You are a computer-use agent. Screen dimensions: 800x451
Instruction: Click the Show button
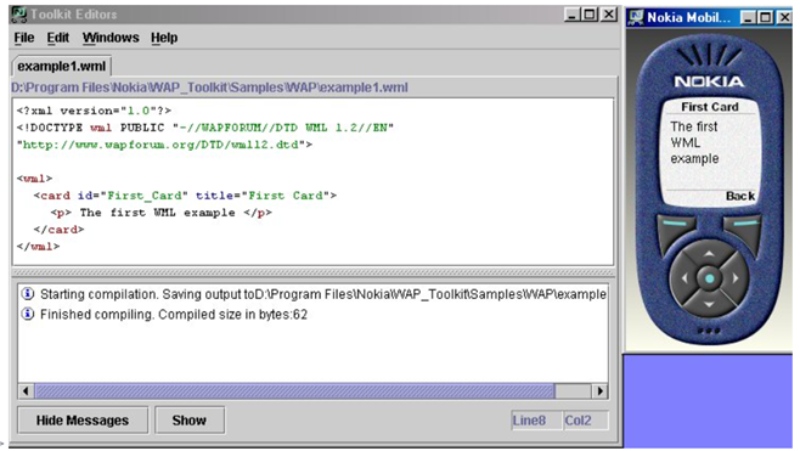click(x=189, y=420)
